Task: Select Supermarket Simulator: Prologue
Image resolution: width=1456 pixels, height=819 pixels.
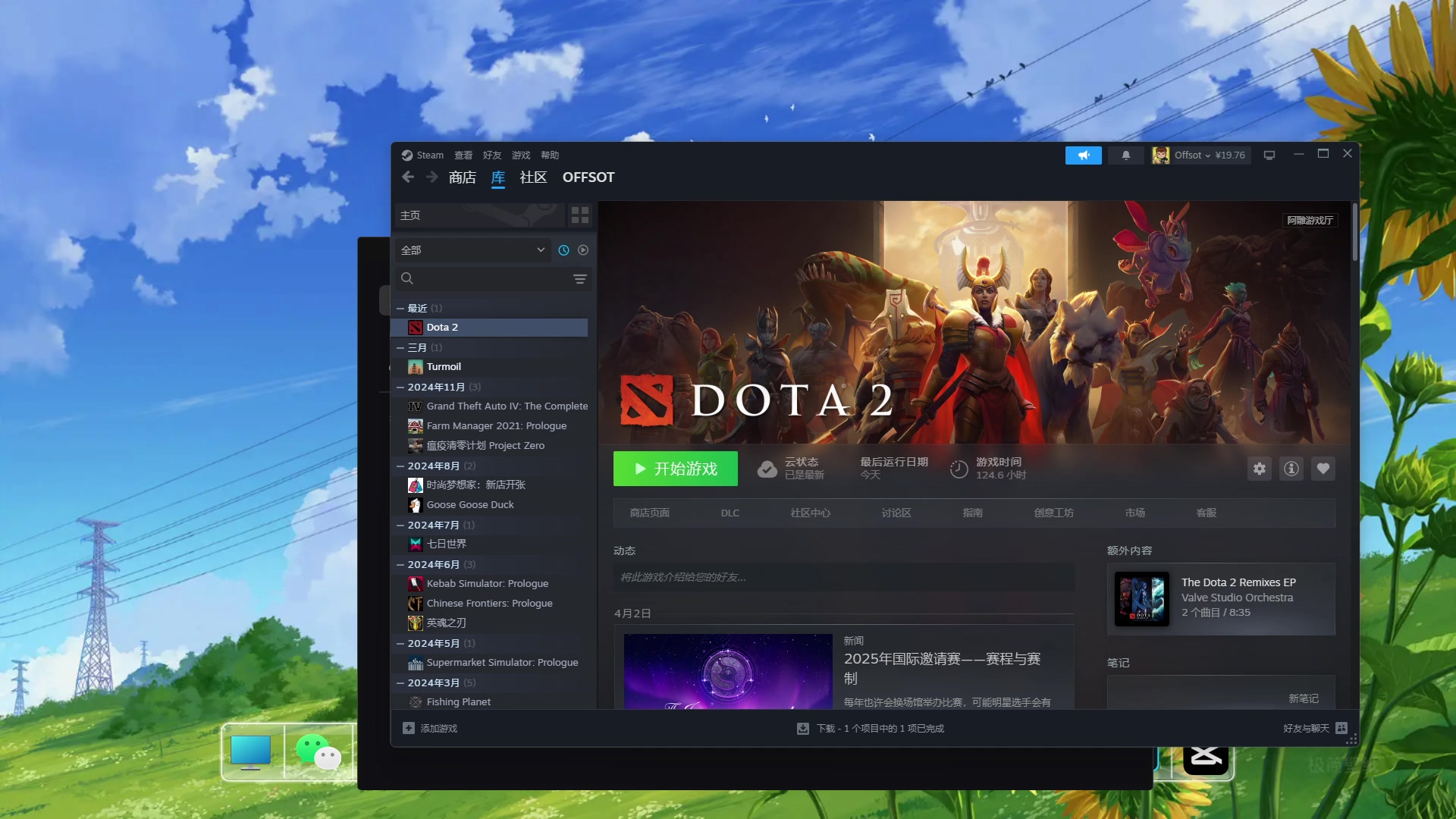Action: pos(490,663)
